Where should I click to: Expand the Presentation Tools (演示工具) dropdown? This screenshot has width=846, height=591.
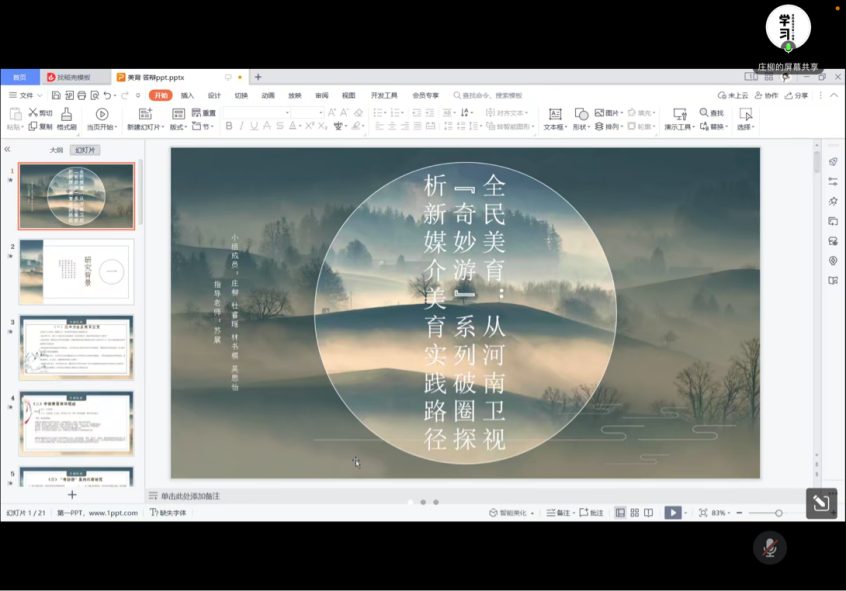click(x=679, y=127)
